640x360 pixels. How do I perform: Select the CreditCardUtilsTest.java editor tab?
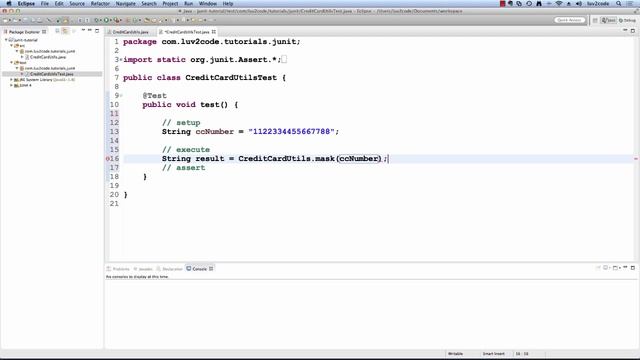tap(187, 32)
